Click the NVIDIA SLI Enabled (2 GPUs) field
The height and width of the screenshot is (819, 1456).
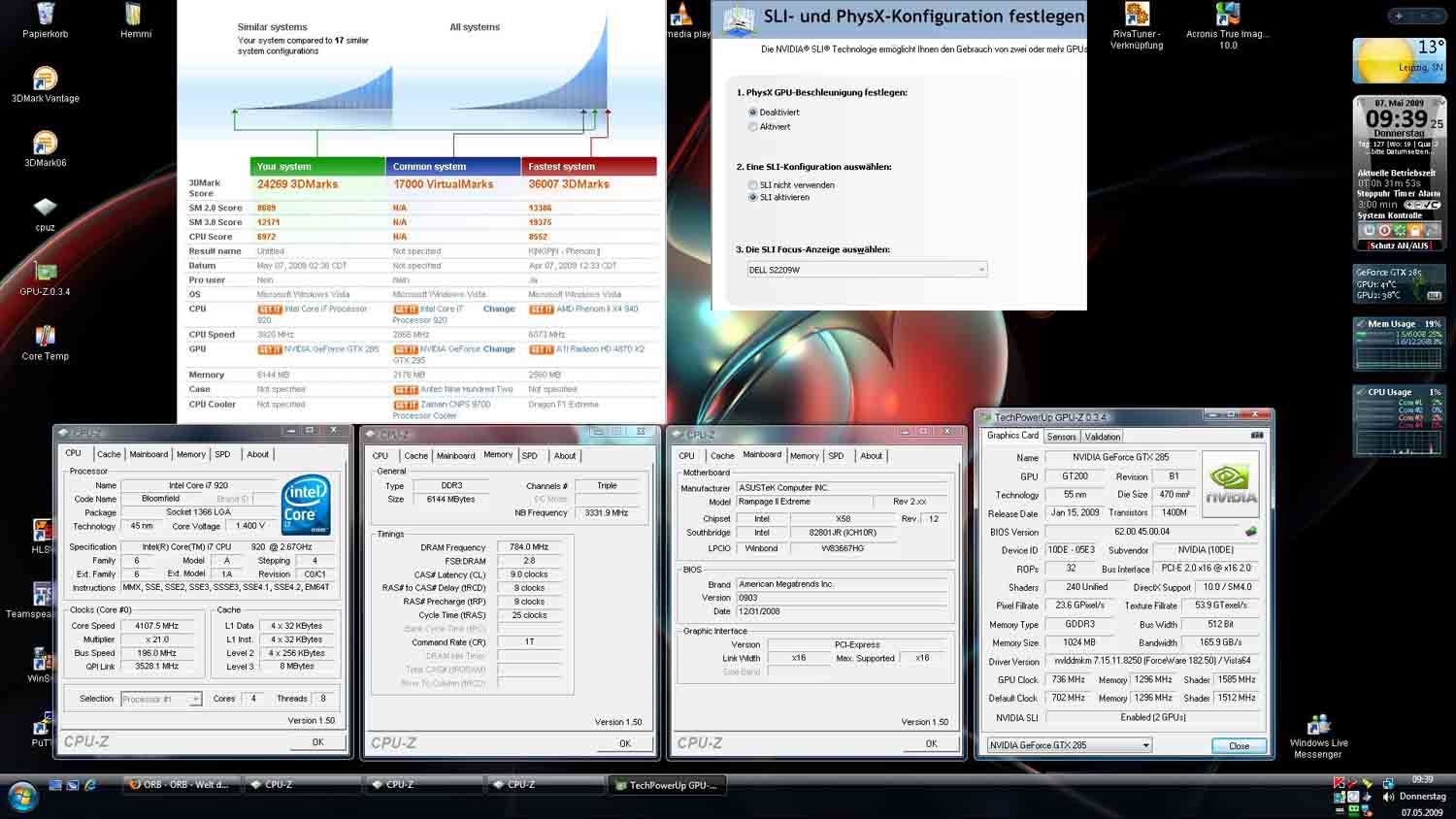pos(1152,717)
